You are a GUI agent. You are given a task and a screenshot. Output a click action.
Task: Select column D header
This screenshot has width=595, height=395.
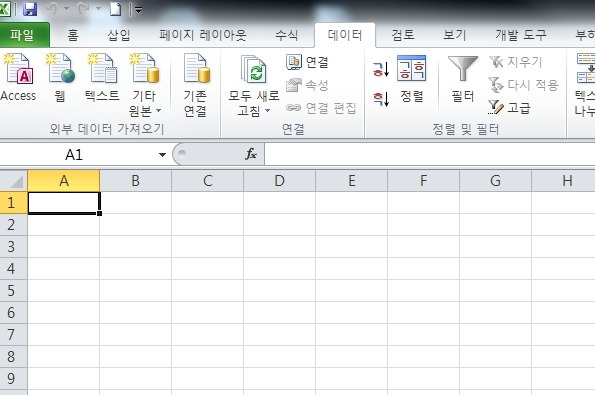pos(280,181)
